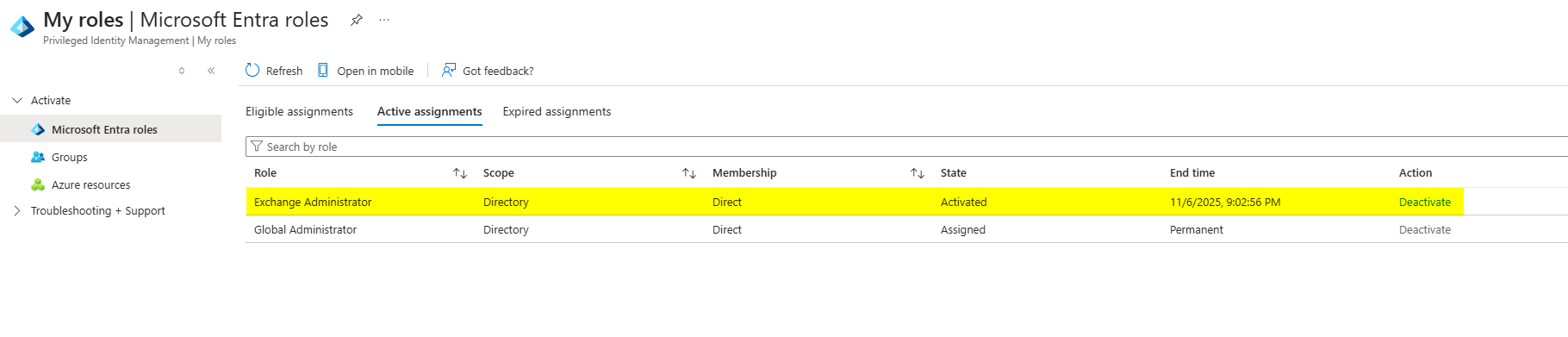Click the Azure resources icon

pyautogui.click(x=38, y=184)
